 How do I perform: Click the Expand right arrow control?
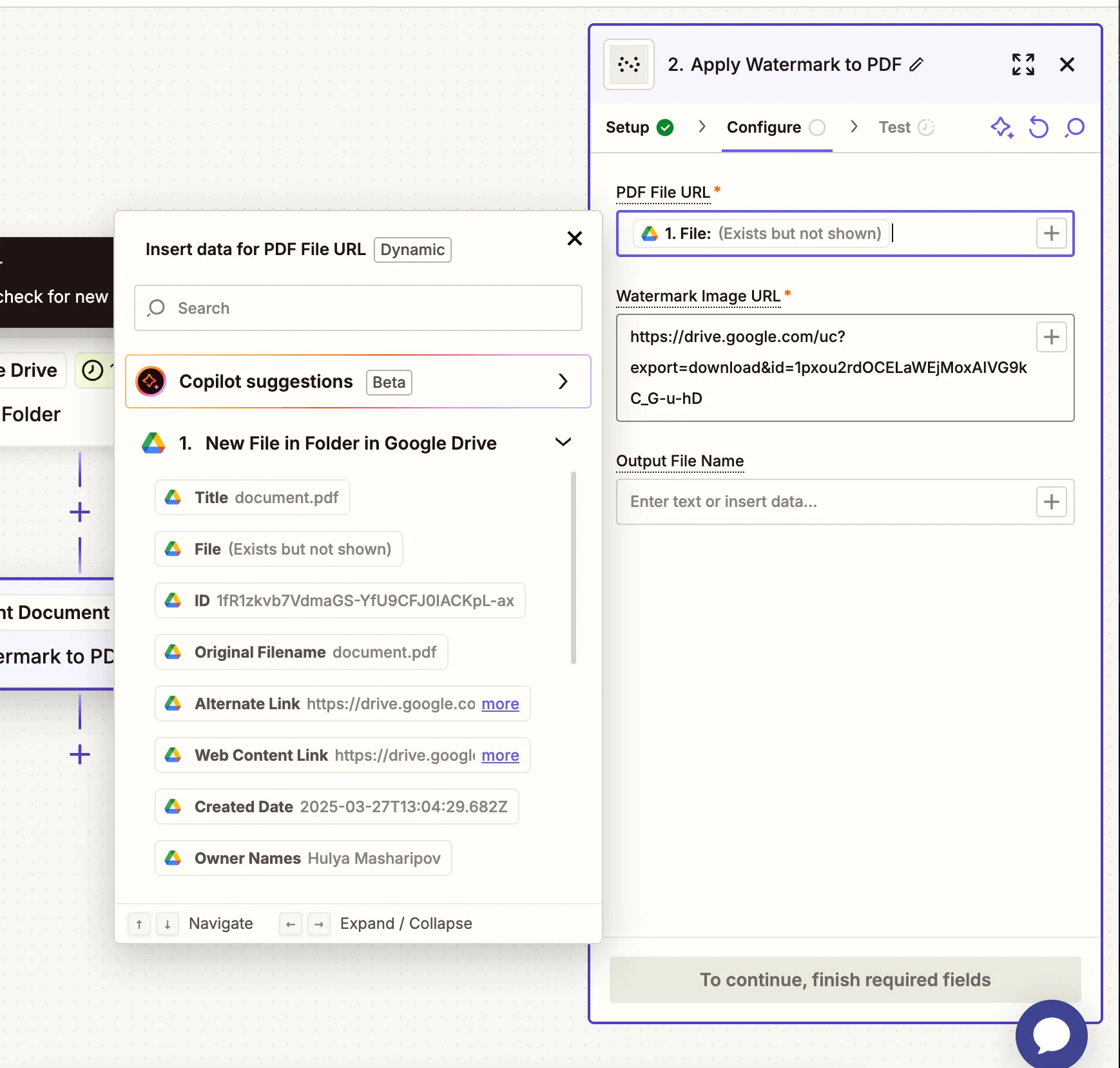(x=319, y=923)
